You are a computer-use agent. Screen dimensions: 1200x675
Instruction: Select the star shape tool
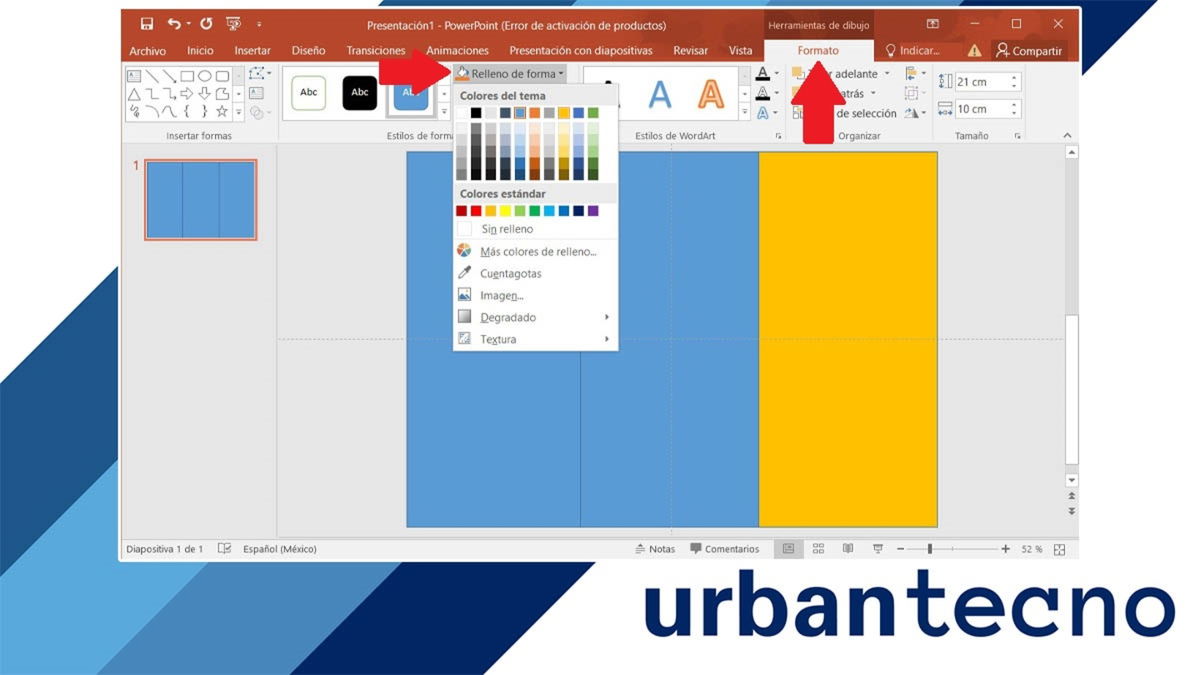(222, 112)
